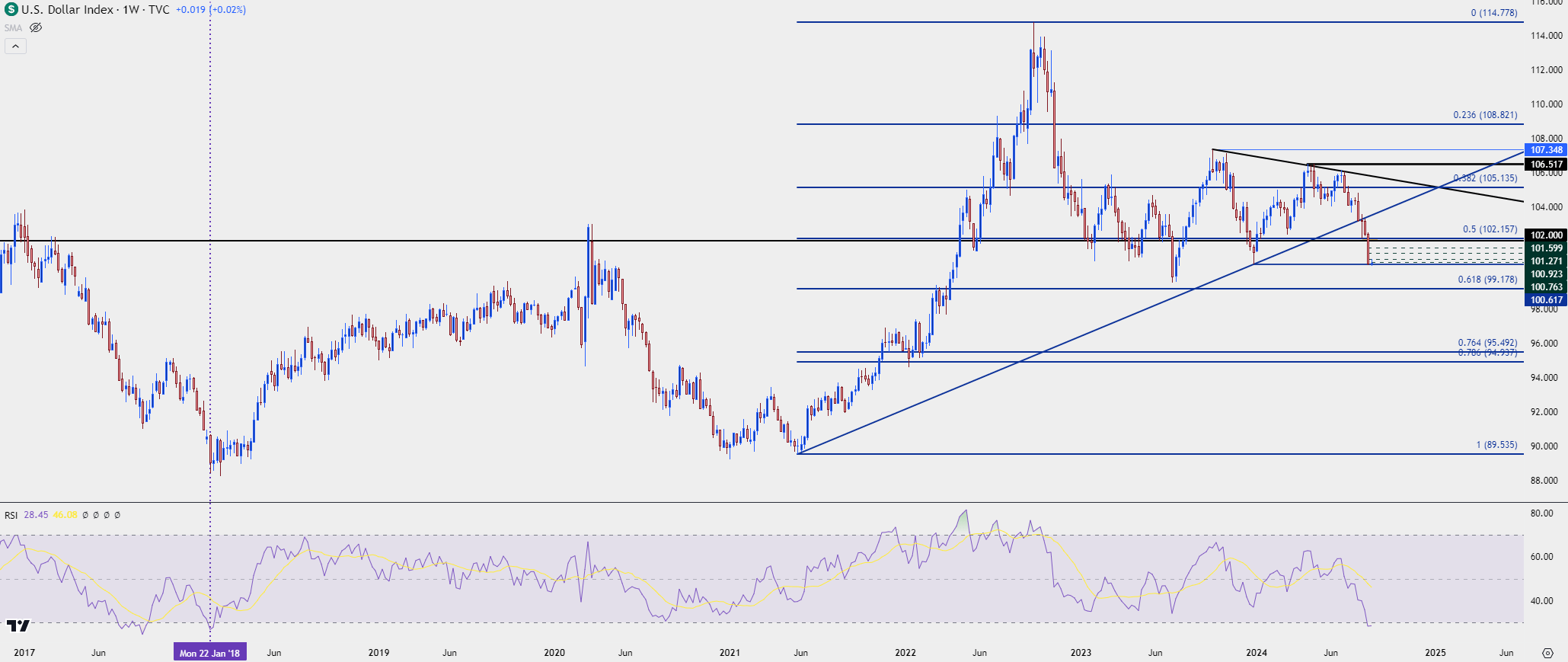
Task: Click the SMA indicator label
Action: coord(13,27)
